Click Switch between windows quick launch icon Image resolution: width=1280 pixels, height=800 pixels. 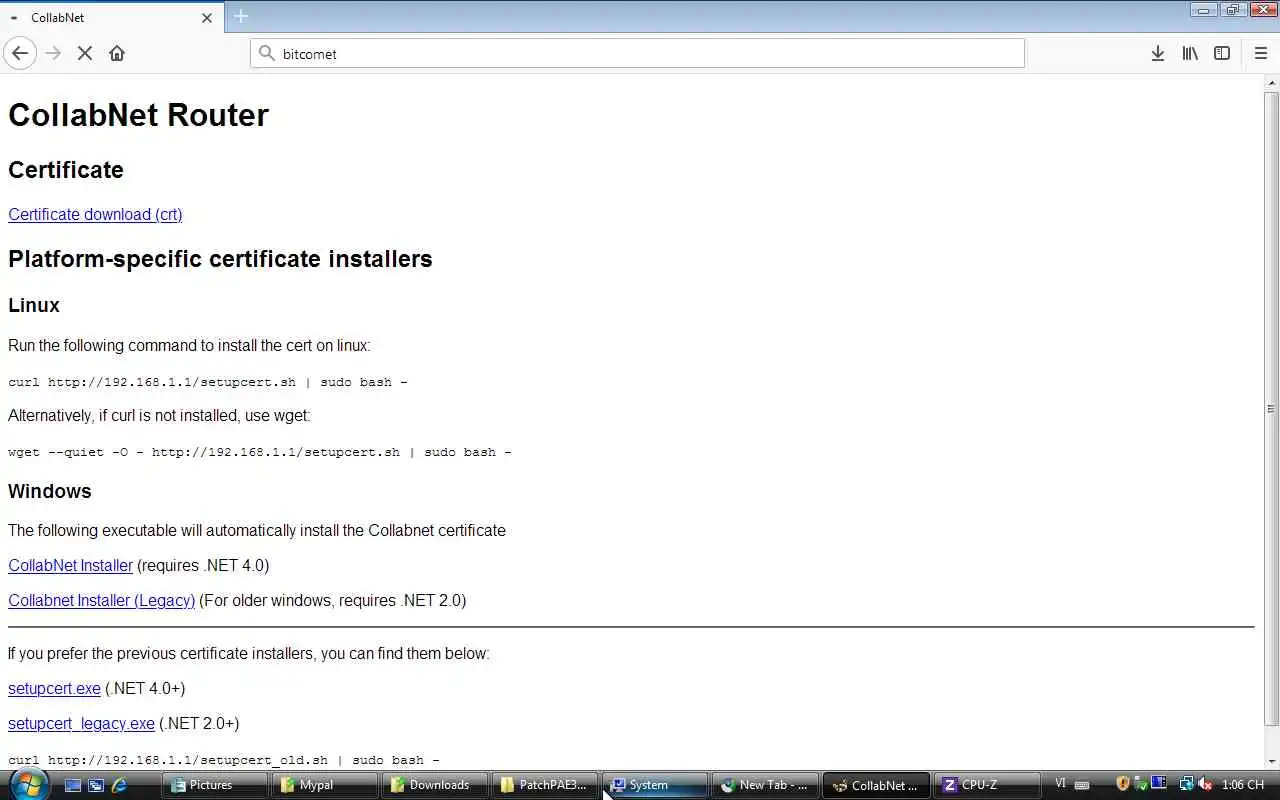[x=96, y=785]
